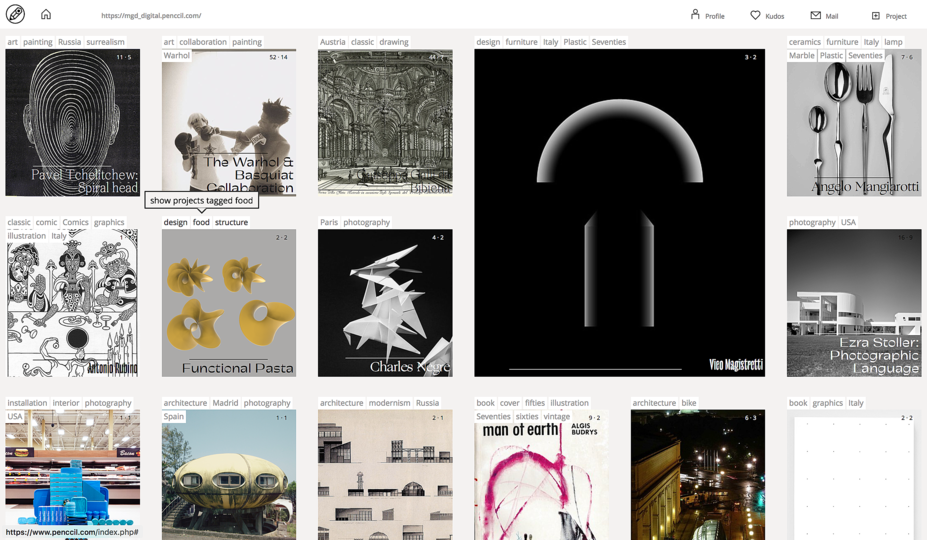This screenshot has width=927, height=540.
Task: Go to the home icon
Action: pyautogui.click(x=46, y=14)
